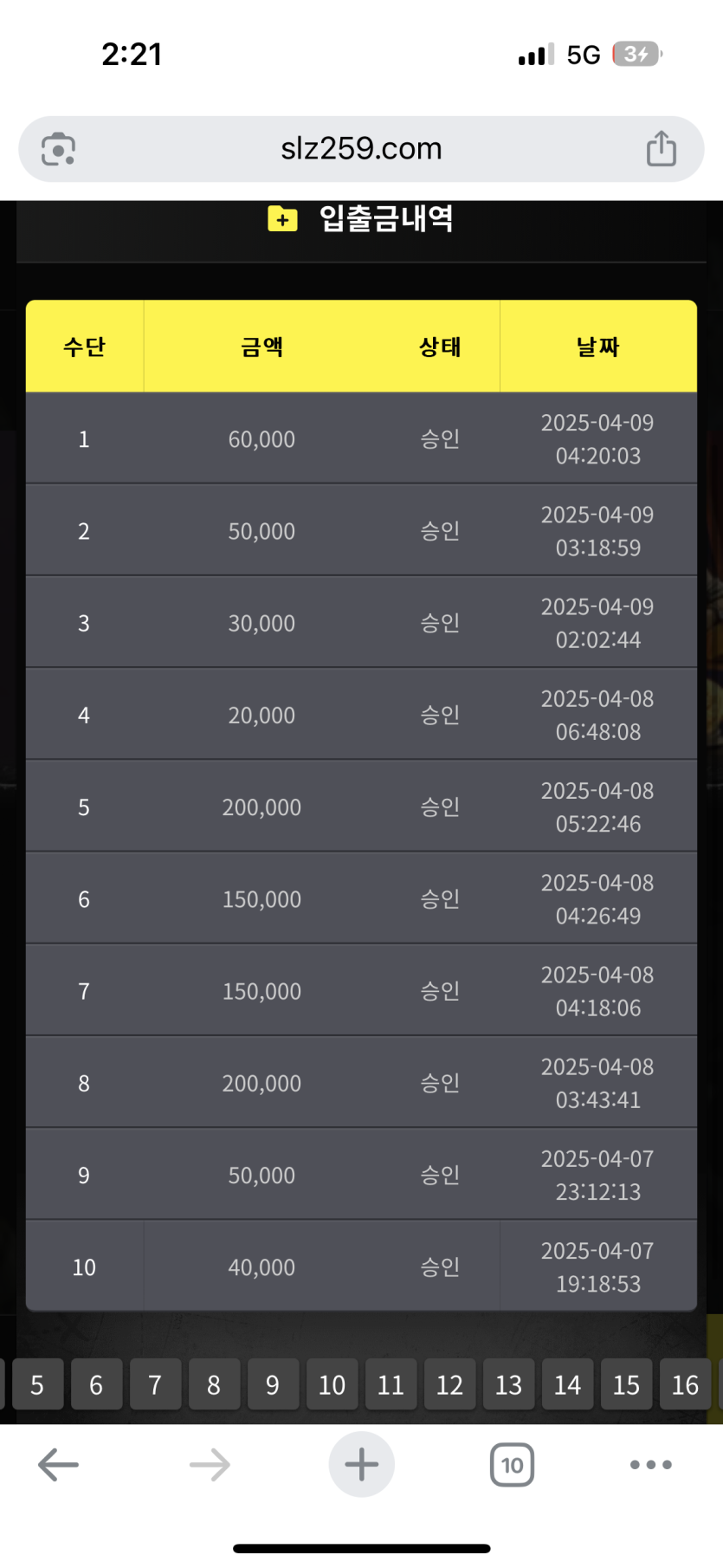Tap the 40,000 entry in row 10

tap(261, 1267)
